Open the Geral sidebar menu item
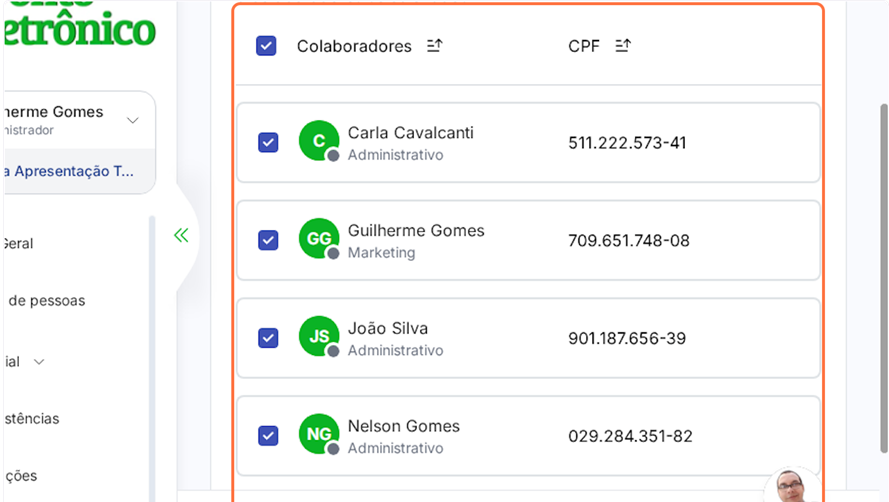 point(18,243)
